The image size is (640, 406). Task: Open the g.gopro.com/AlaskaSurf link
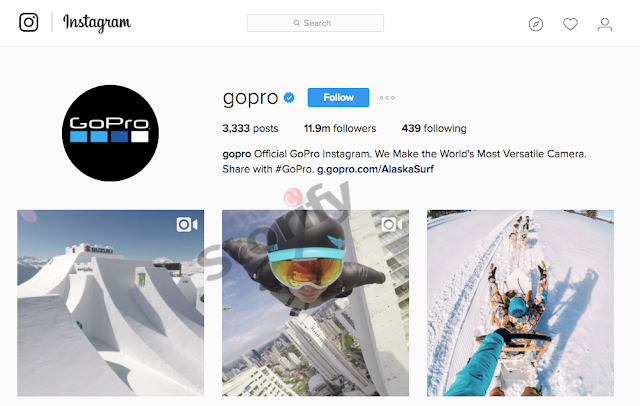tap(375, 169)
